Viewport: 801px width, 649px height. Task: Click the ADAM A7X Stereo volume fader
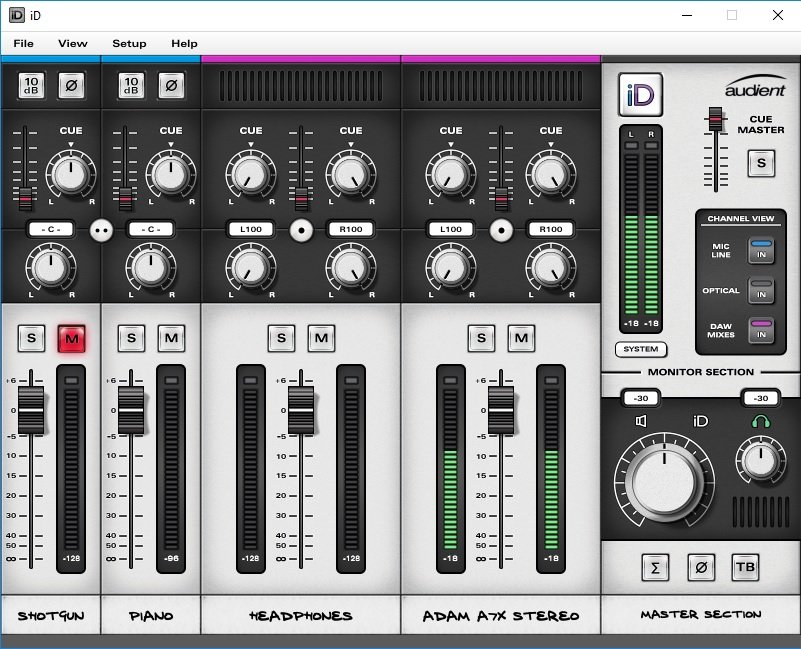pyautogui.click(x=501, y=410)
